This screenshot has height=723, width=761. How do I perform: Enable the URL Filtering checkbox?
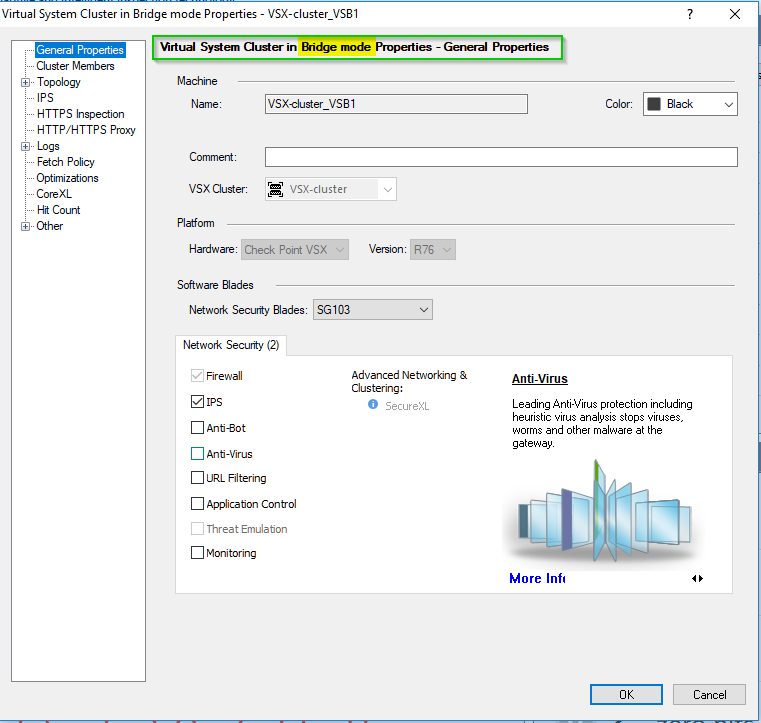(x=197, y=478)
